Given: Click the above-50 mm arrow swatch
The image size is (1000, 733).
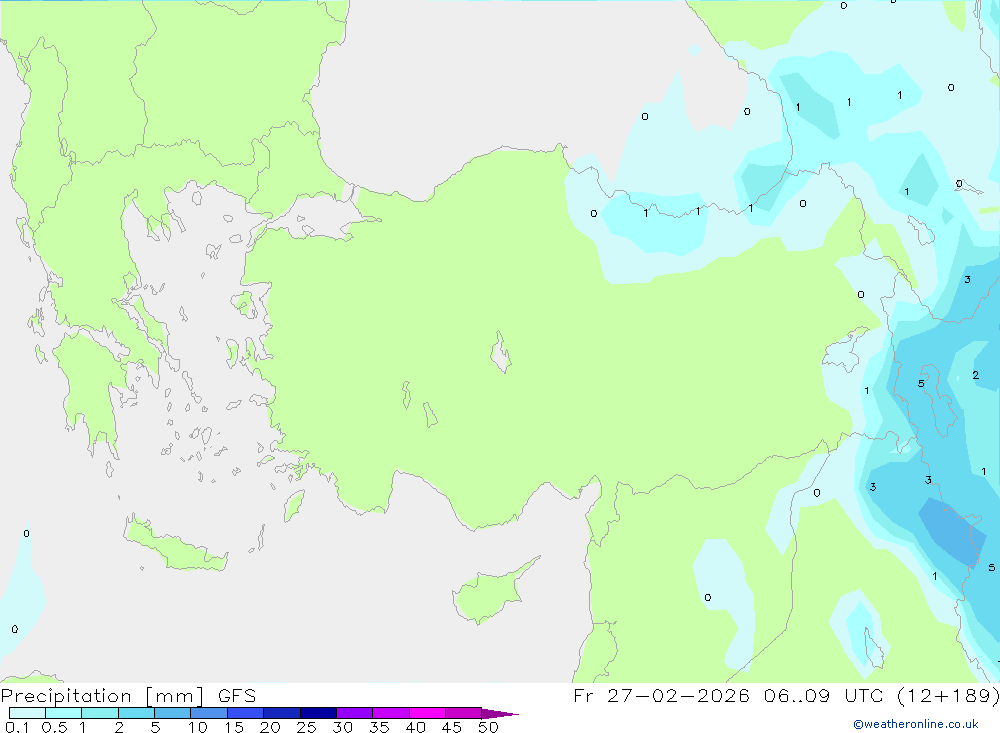Looking at the screenshot, I should (499, 713).
